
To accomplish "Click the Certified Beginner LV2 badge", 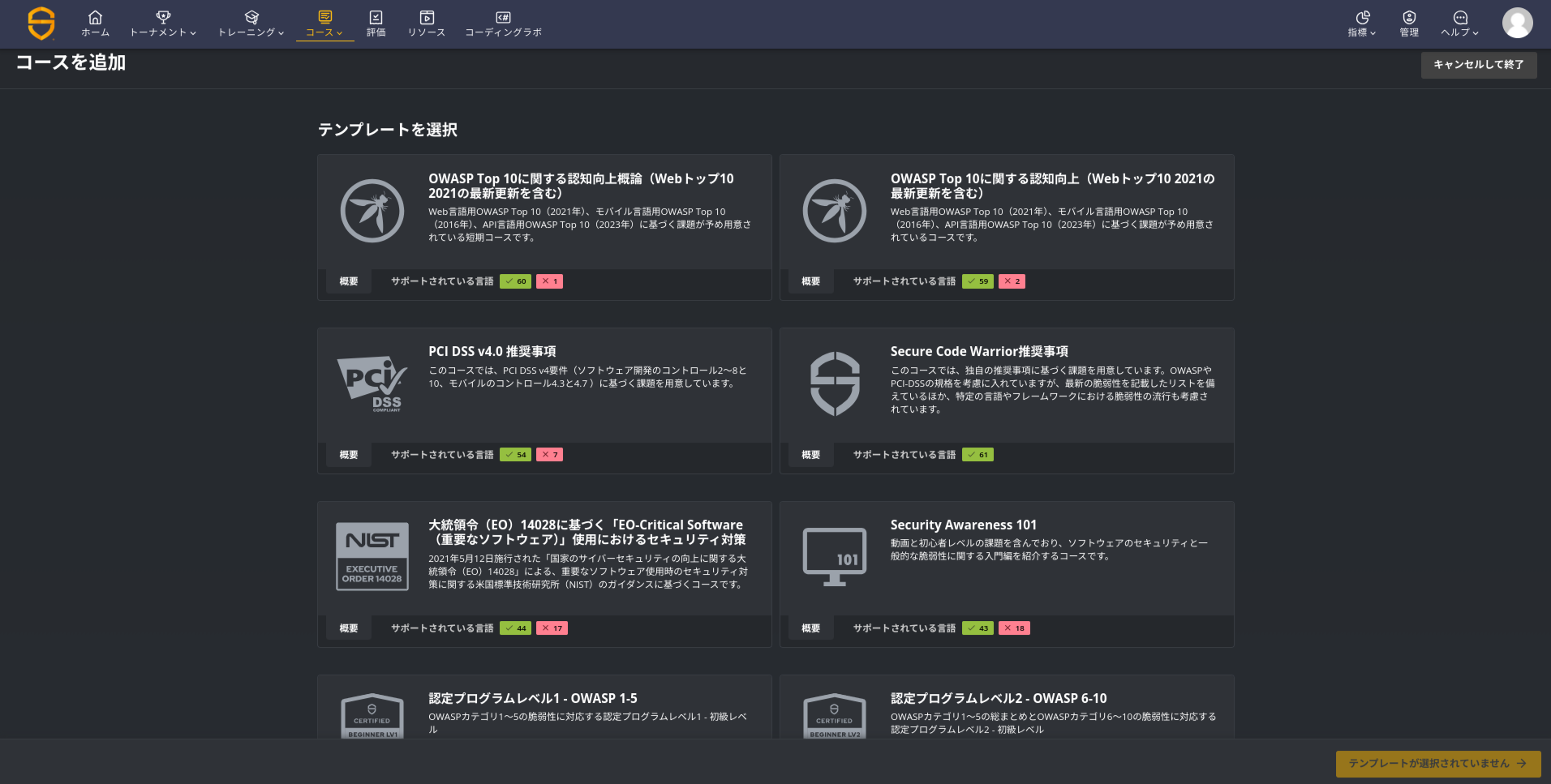I will pyautogui.click(x=835, y=715).
